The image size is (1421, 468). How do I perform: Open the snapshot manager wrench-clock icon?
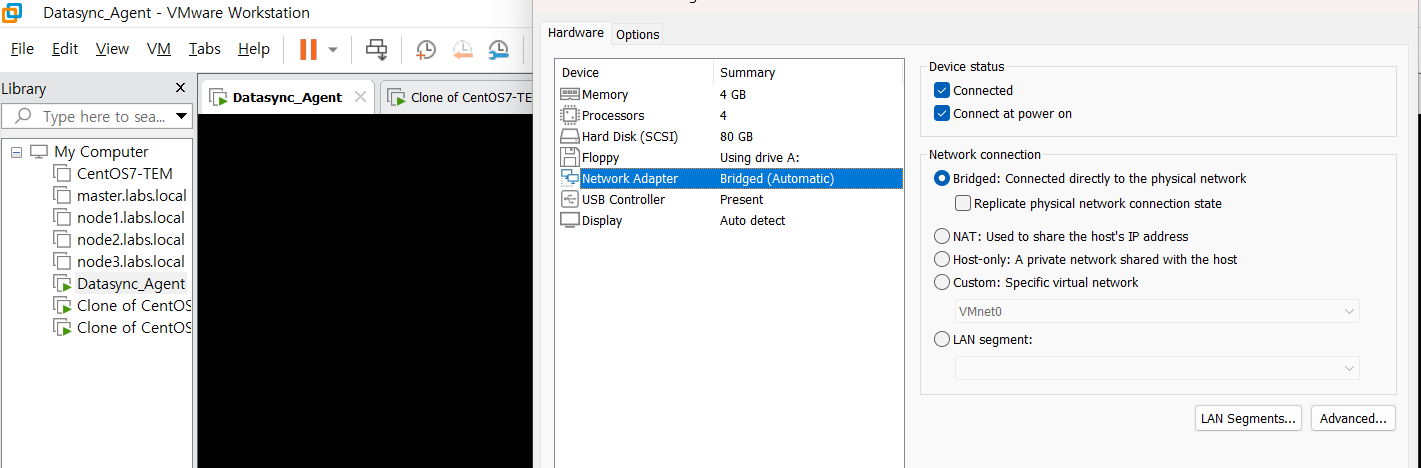[498, 49]
